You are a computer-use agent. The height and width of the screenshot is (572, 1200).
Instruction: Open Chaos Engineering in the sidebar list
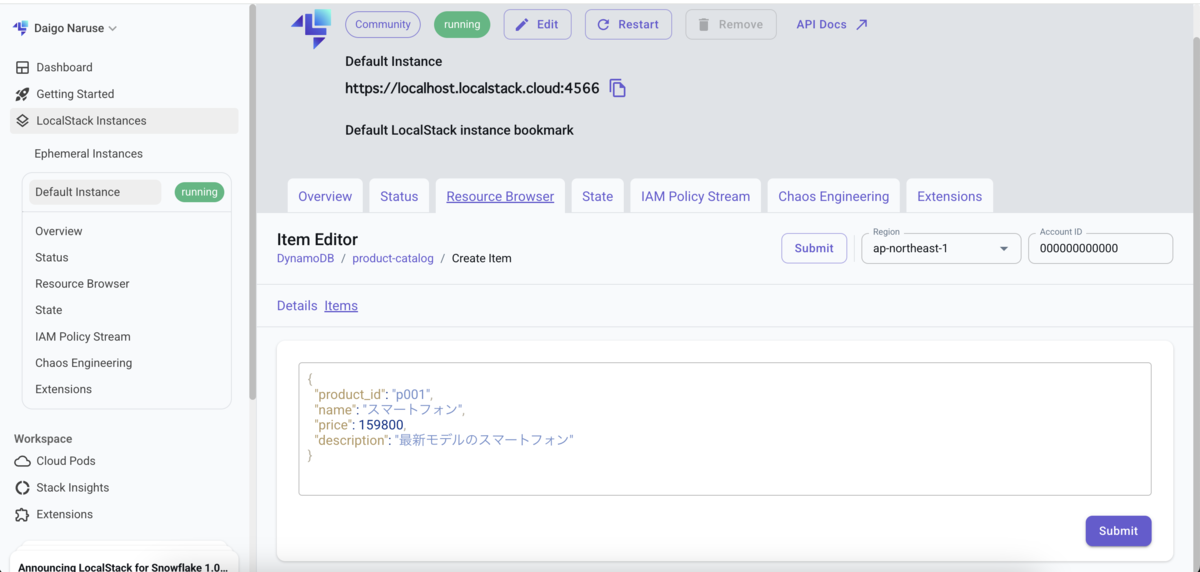pos(84,363)
